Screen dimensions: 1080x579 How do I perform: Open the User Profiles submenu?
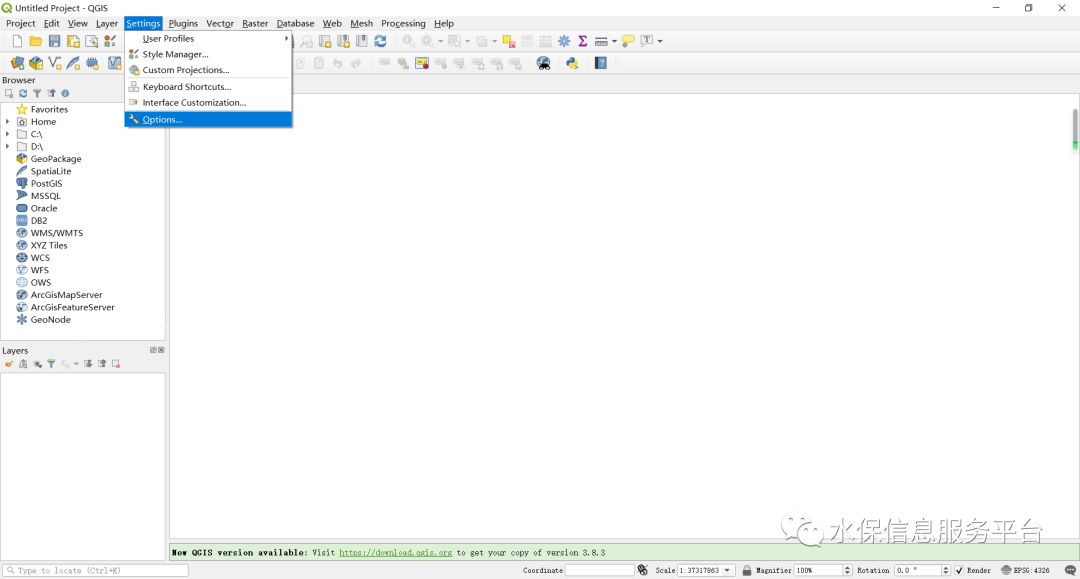coord(208,39)
